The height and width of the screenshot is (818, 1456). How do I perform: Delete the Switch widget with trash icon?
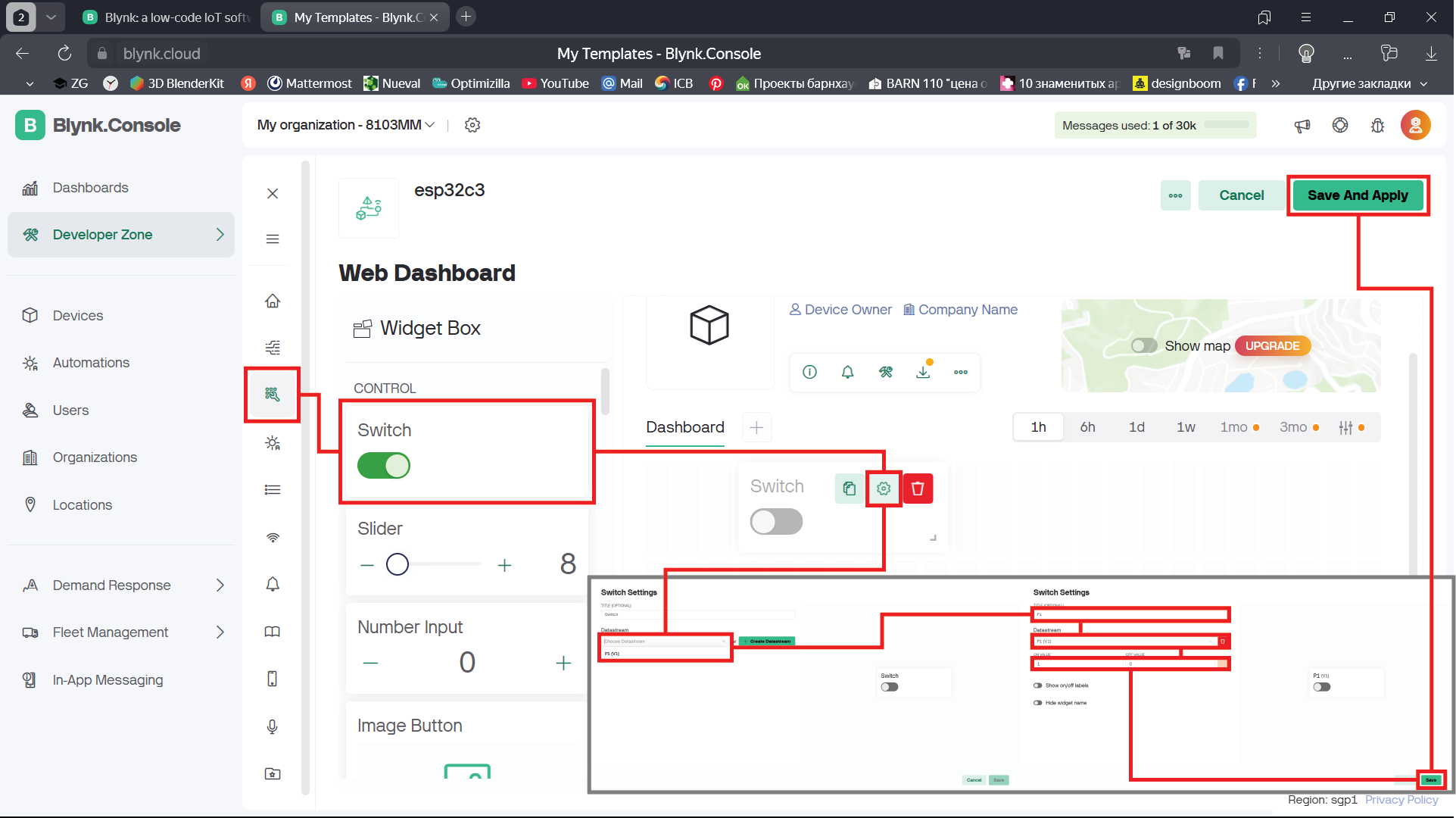pyautogui.click(x=918, y=489)
